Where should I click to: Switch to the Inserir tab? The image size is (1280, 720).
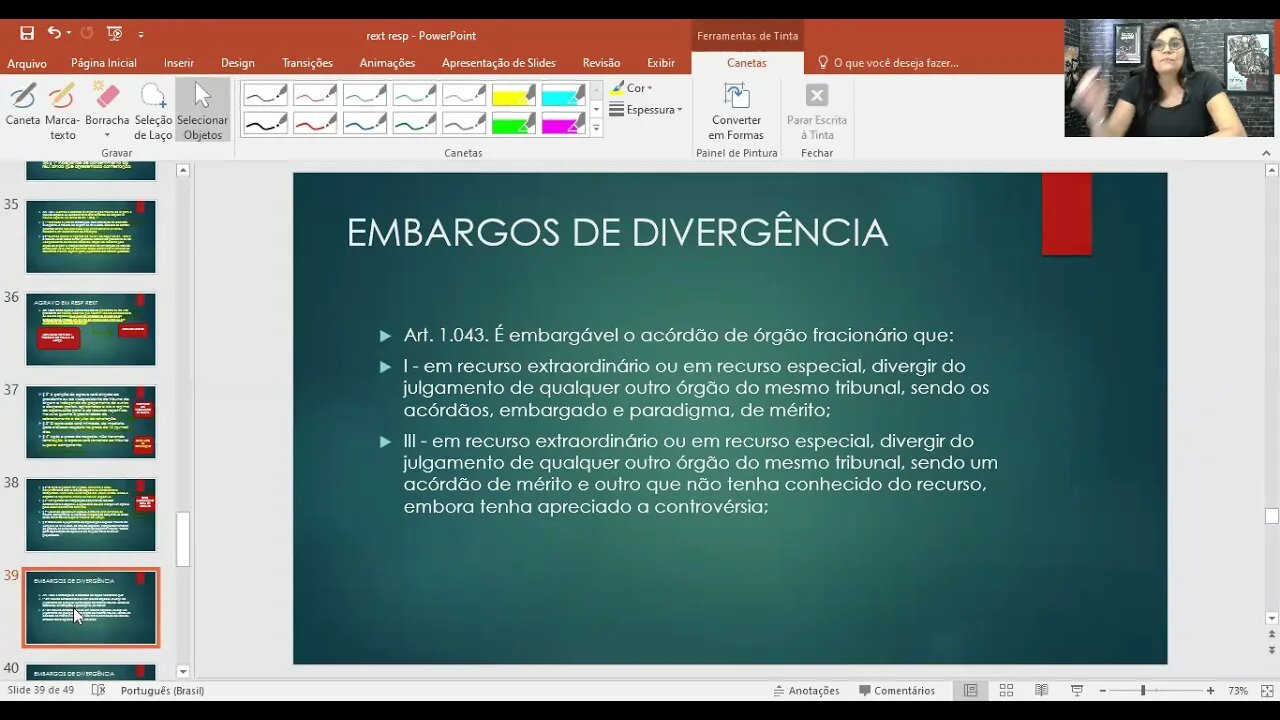pyautogui.click(x=179, y=63)
